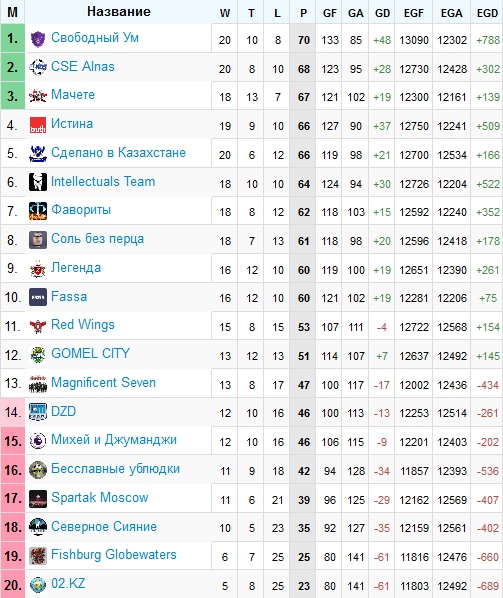Click the Intellectuals Team logo icon

tap(38, 182)
